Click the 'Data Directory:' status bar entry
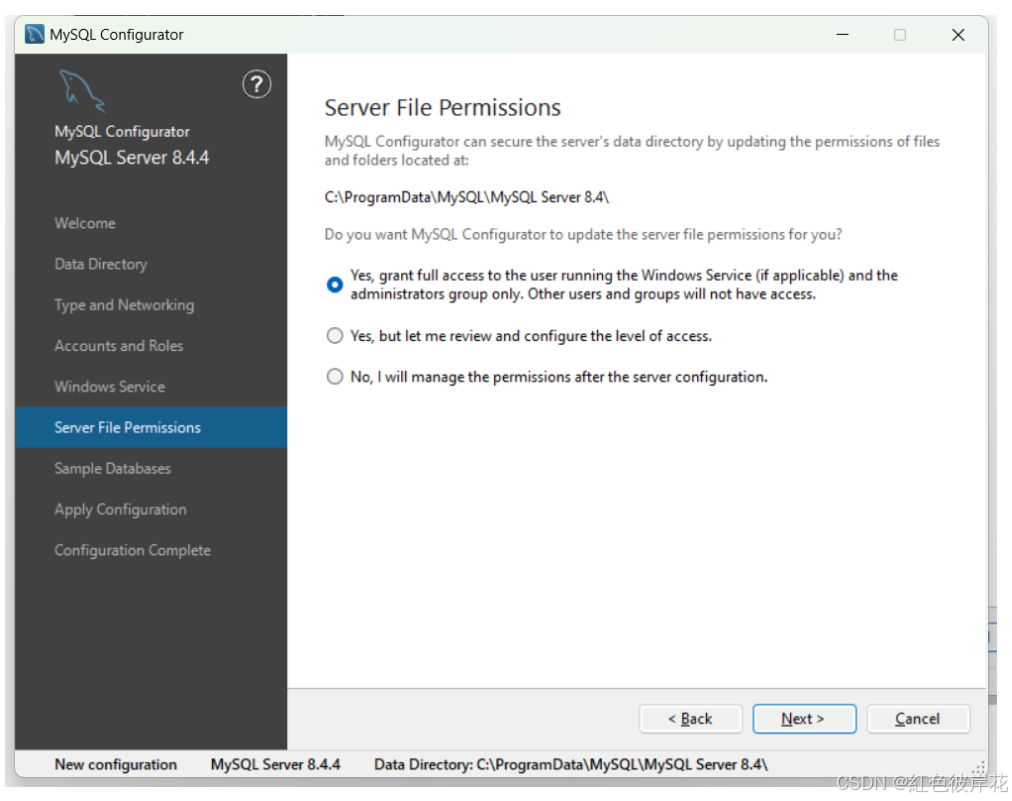This screenshot has width=1012, height=801. point(571,764)
